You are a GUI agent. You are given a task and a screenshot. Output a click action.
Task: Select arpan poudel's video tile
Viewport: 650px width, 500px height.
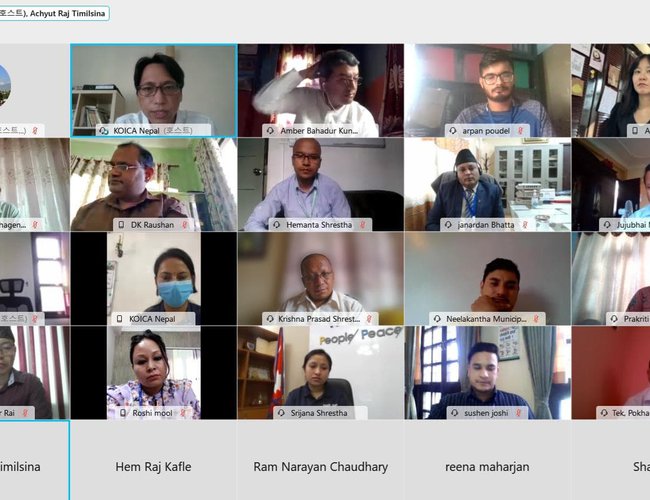point(488,90)
